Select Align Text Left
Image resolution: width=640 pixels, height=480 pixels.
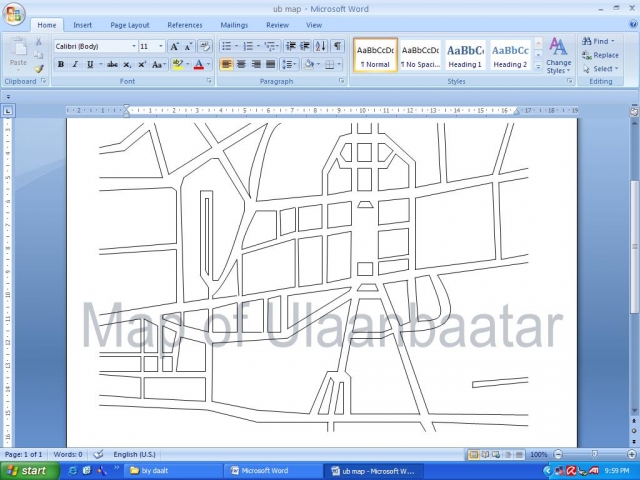tap(227, 64)
